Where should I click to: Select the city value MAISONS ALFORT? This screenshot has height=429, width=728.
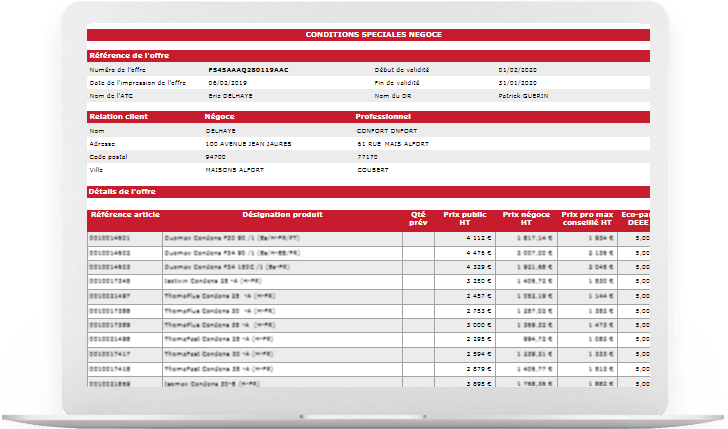pos(238,169)
